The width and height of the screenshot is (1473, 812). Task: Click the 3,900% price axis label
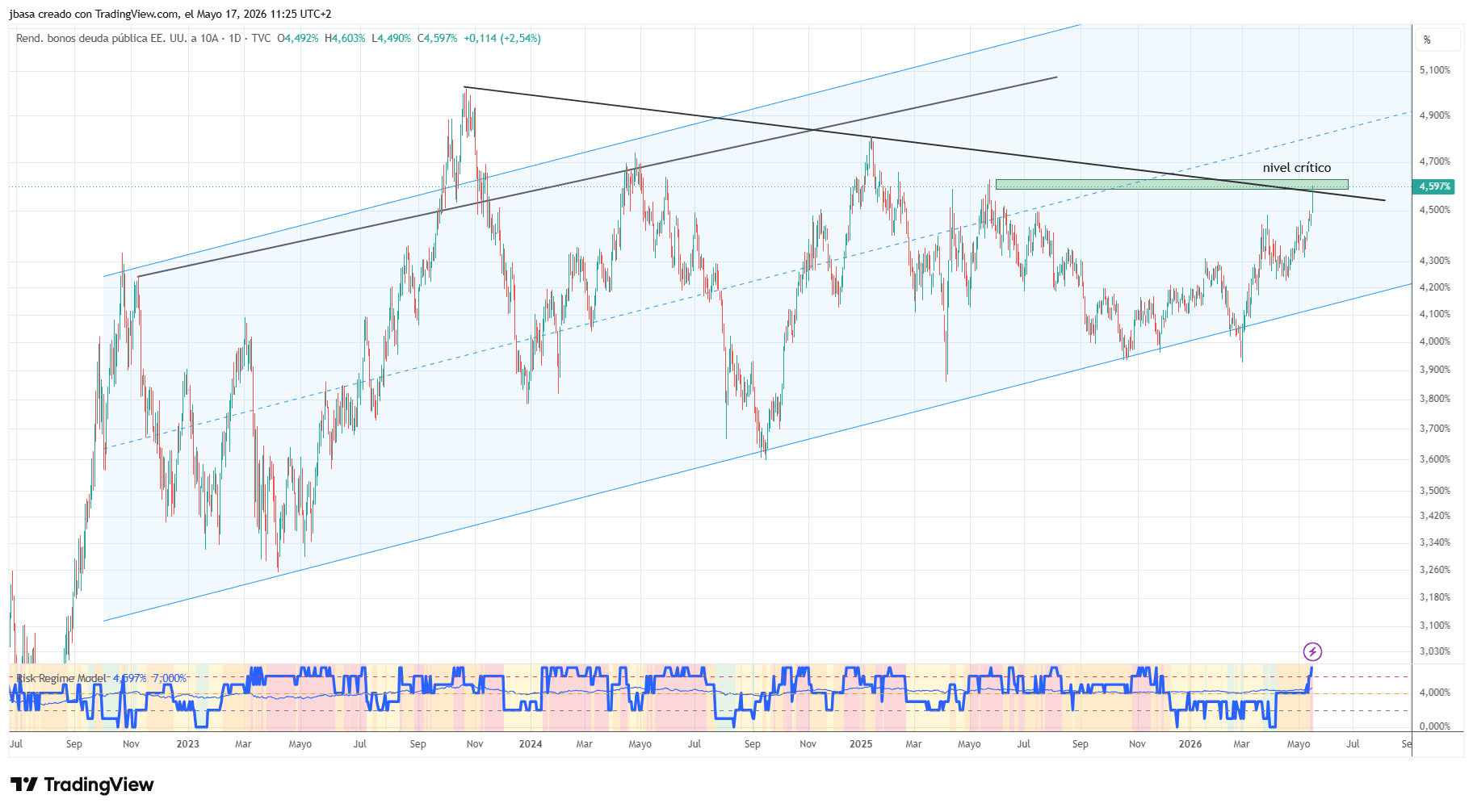pos(1435,370)
